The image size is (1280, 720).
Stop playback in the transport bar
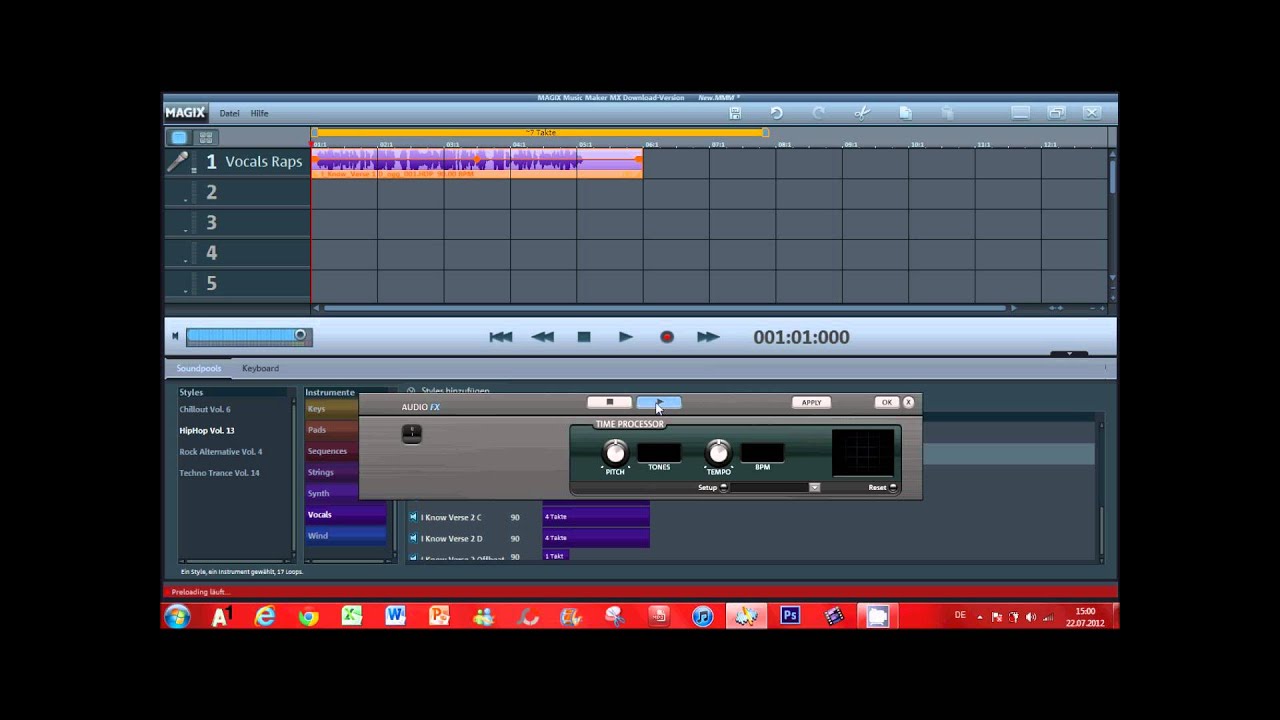click(x=584, y=337)
